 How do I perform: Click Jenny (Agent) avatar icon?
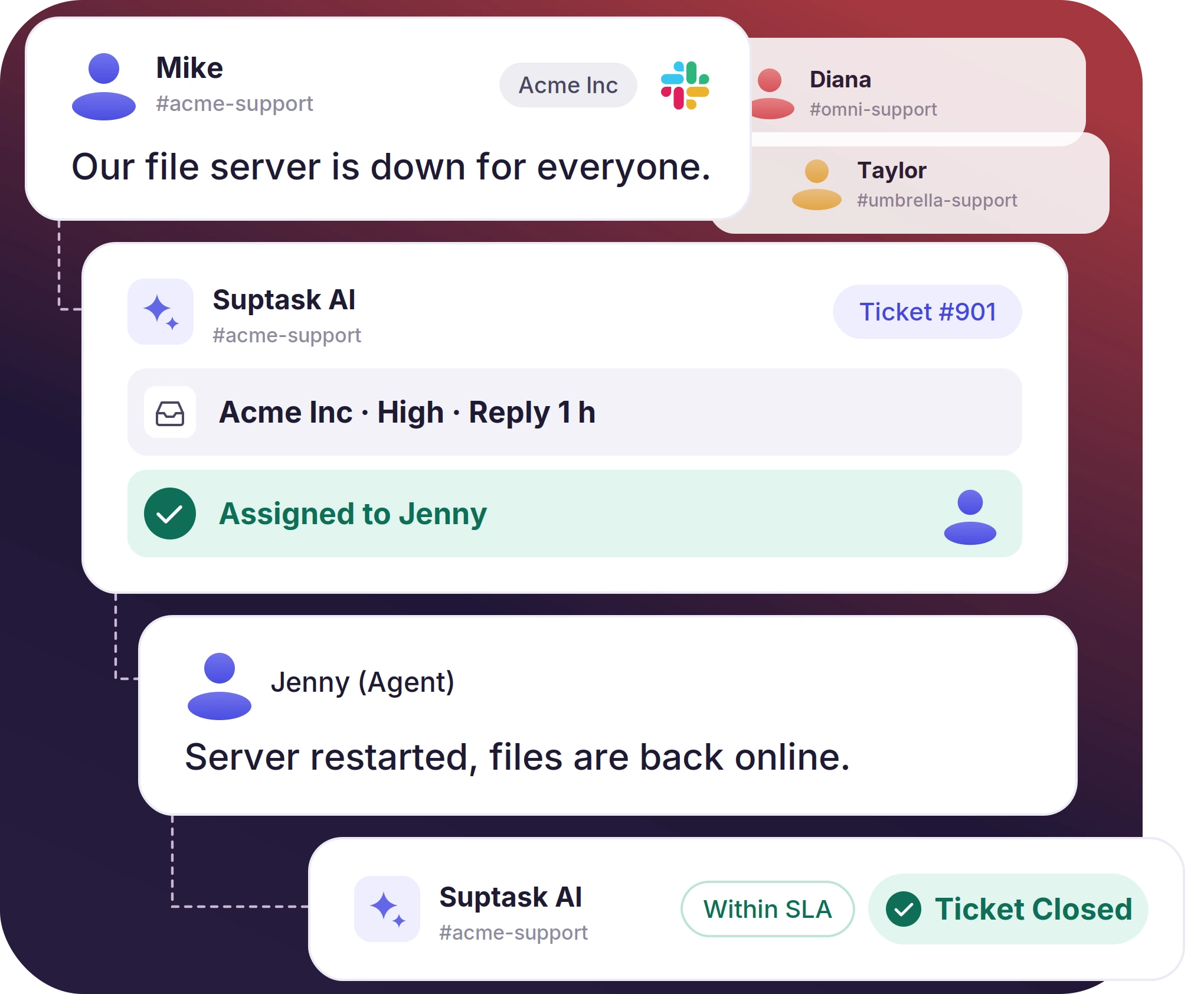(x=220, y=686)
